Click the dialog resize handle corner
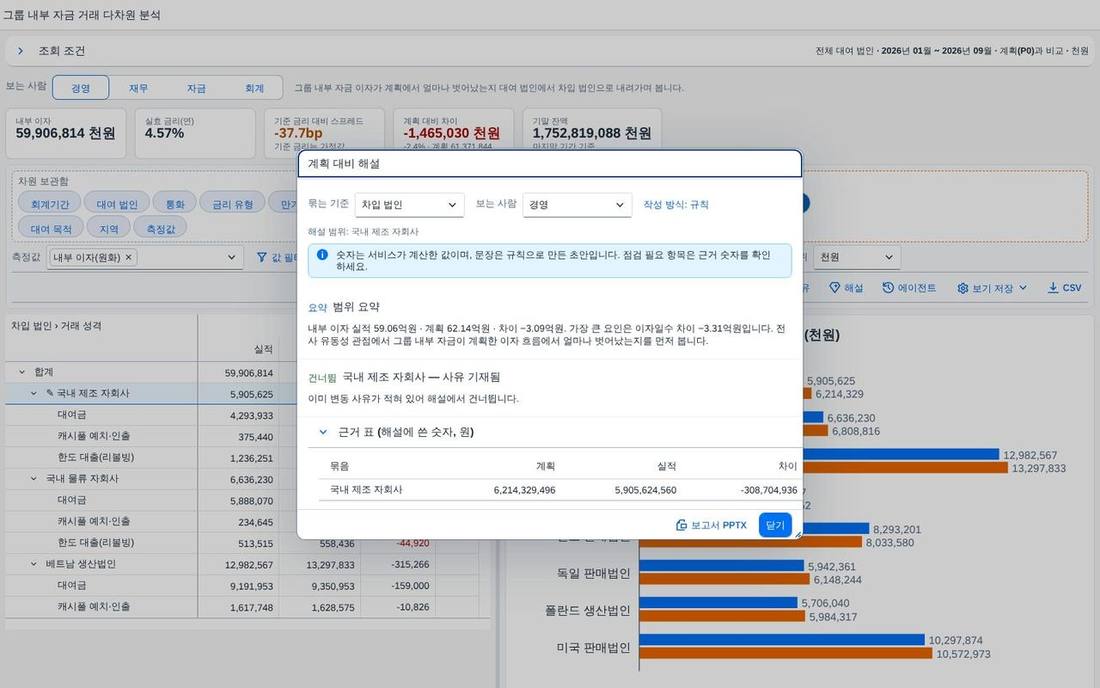Screen dimensions: 1100x688 (x=798, y=535)
